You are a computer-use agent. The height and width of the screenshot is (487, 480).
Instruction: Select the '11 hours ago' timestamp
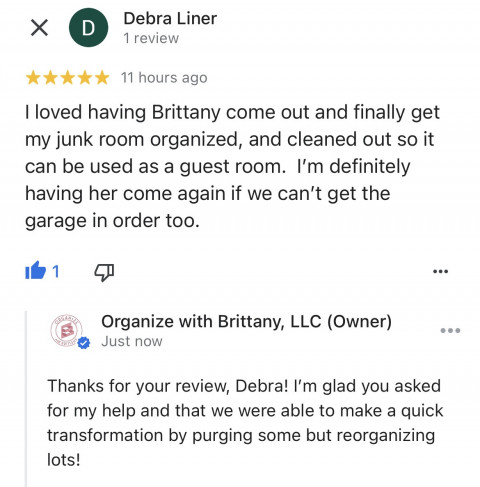pyautogui.click(x=164, y=78)
